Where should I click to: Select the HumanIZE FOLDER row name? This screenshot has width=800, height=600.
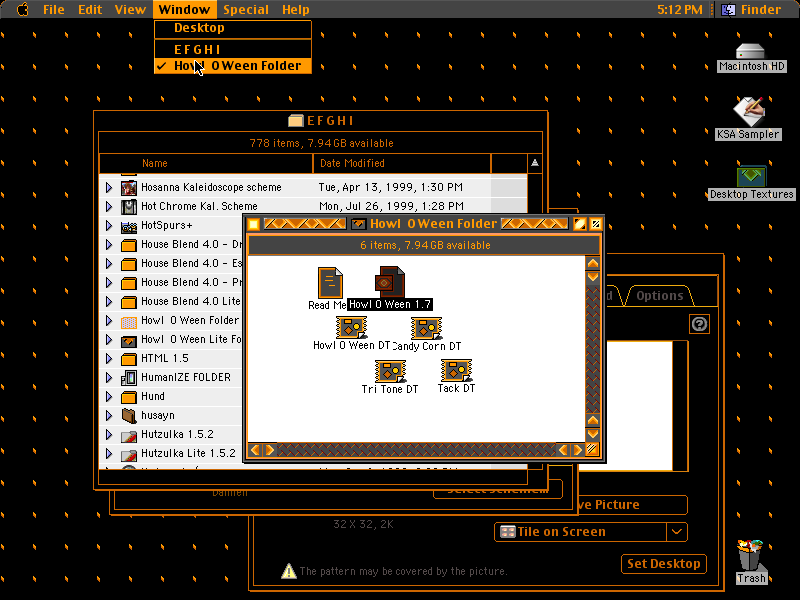(x=186, y=377)
